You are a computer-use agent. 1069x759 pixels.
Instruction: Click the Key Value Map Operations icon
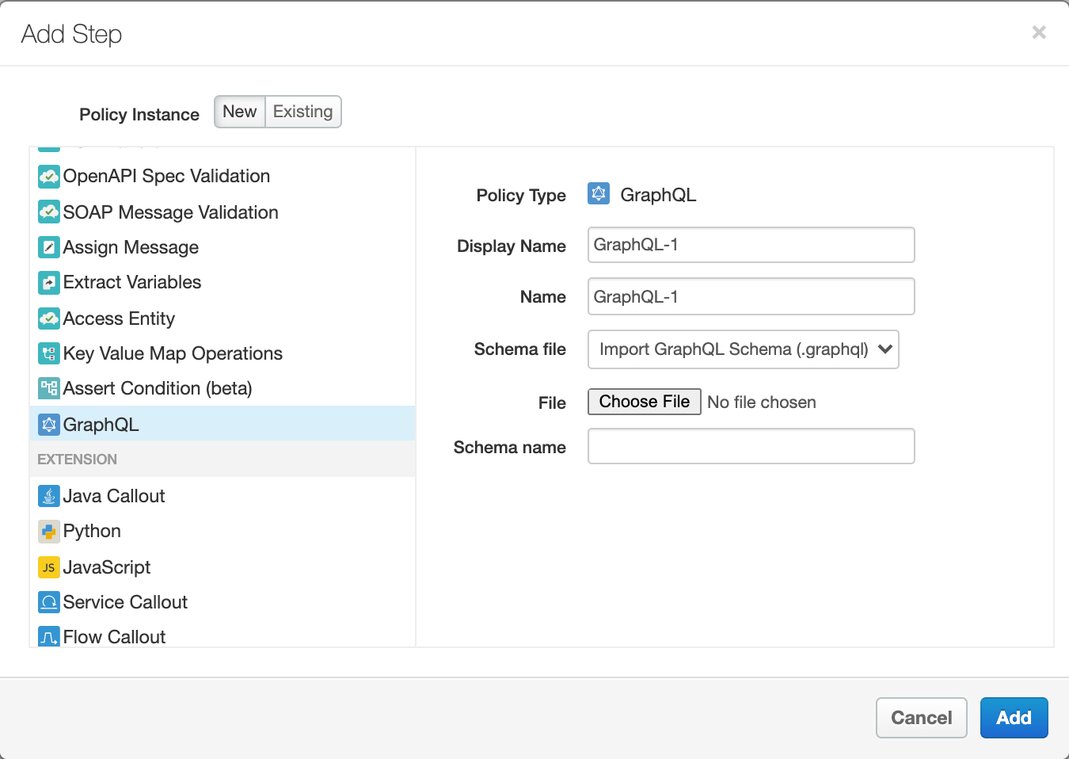48,353
